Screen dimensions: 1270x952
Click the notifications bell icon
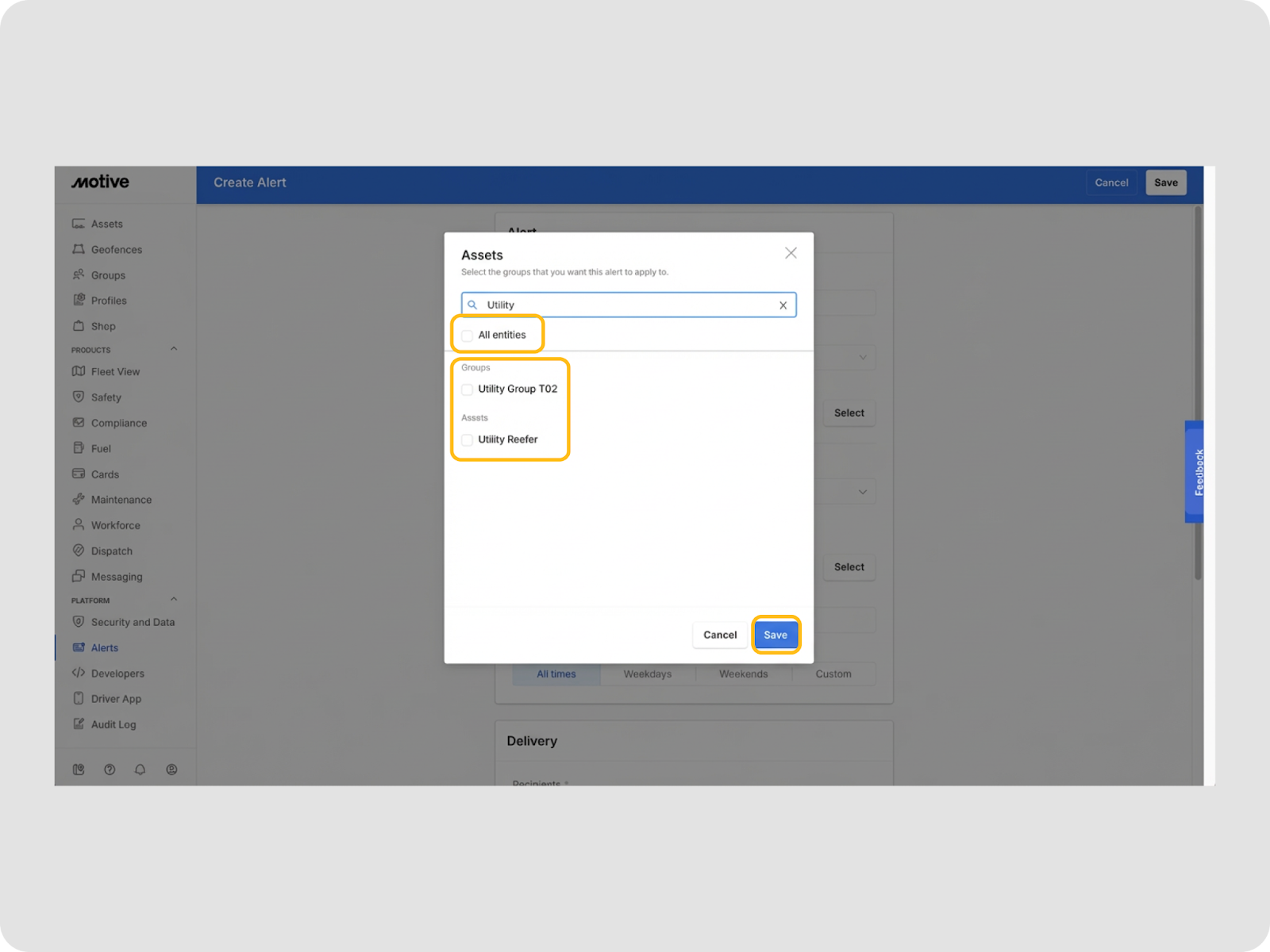pos(140,770)
